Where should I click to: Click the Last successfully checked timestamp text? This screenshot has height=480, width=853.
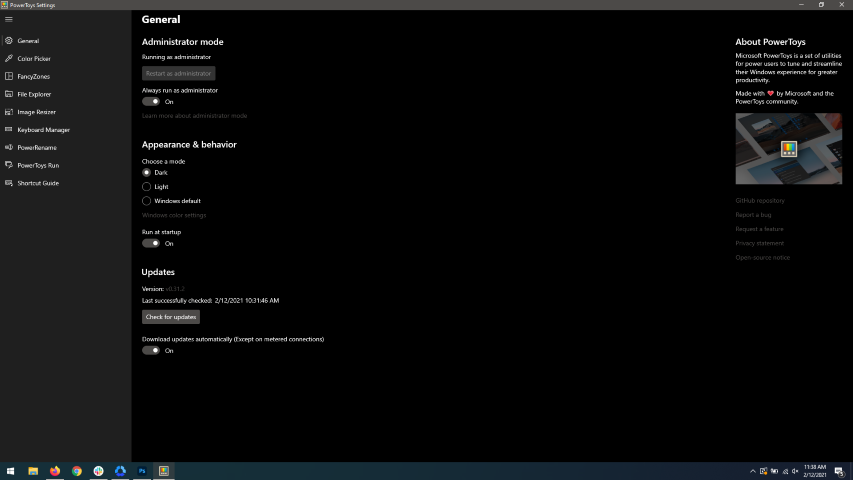[x=211, y=300]
